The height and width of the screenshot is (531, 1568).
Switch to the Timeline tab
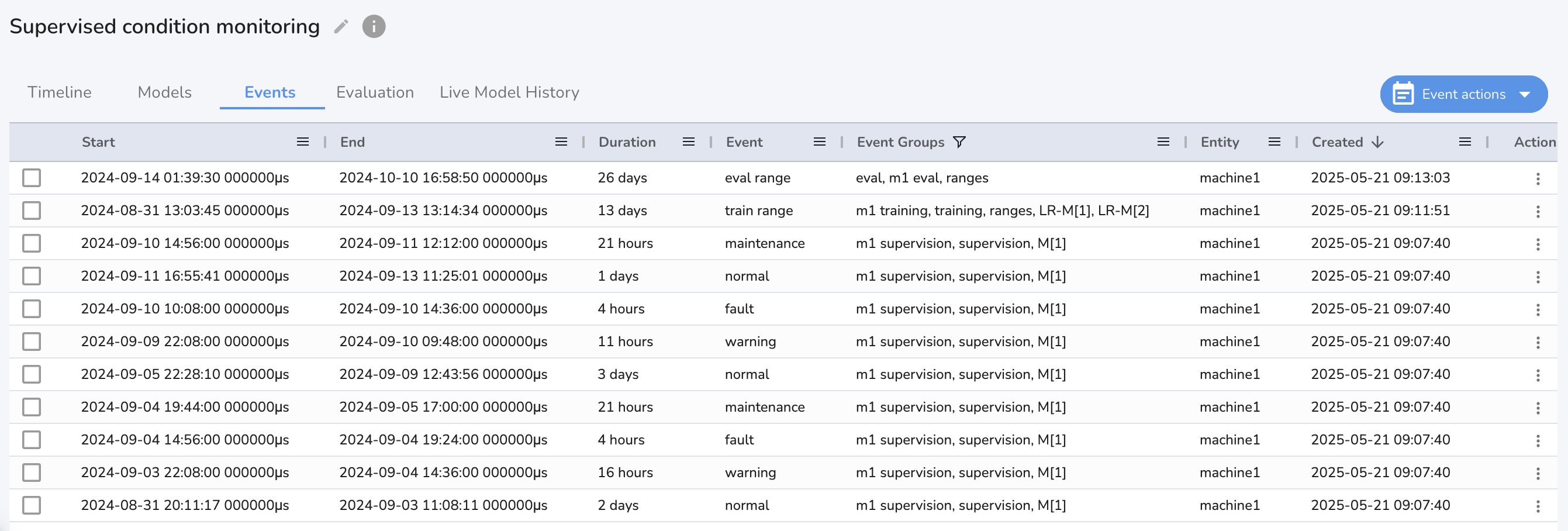click(x=60, y=92)
